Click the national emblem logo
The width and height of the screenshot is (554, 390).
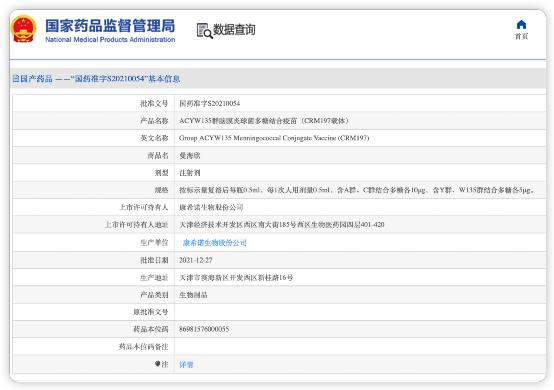[23, 29]
